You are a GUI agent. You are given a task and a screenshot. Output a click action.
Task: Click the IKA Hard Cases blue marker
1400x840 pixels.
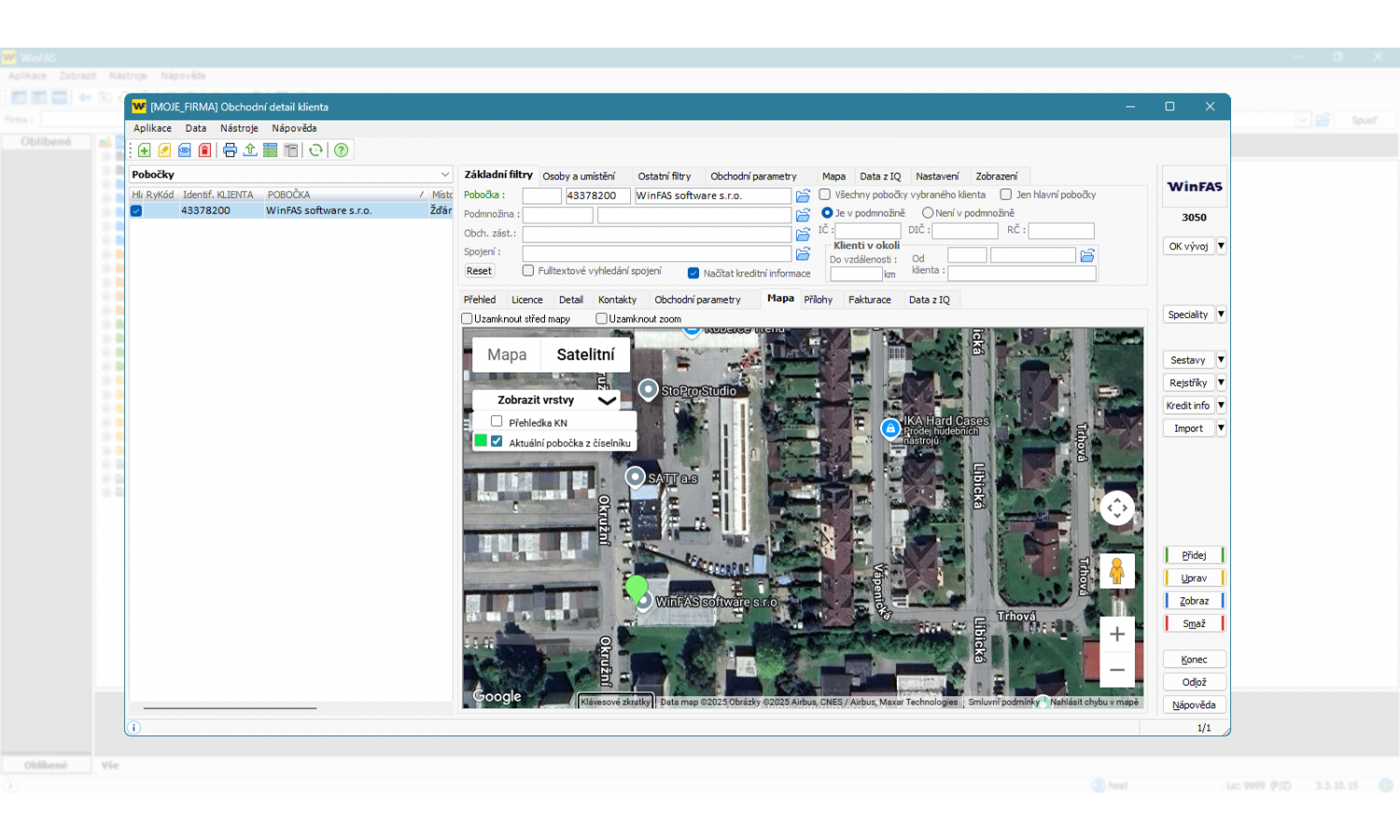[x=890, y=428]
